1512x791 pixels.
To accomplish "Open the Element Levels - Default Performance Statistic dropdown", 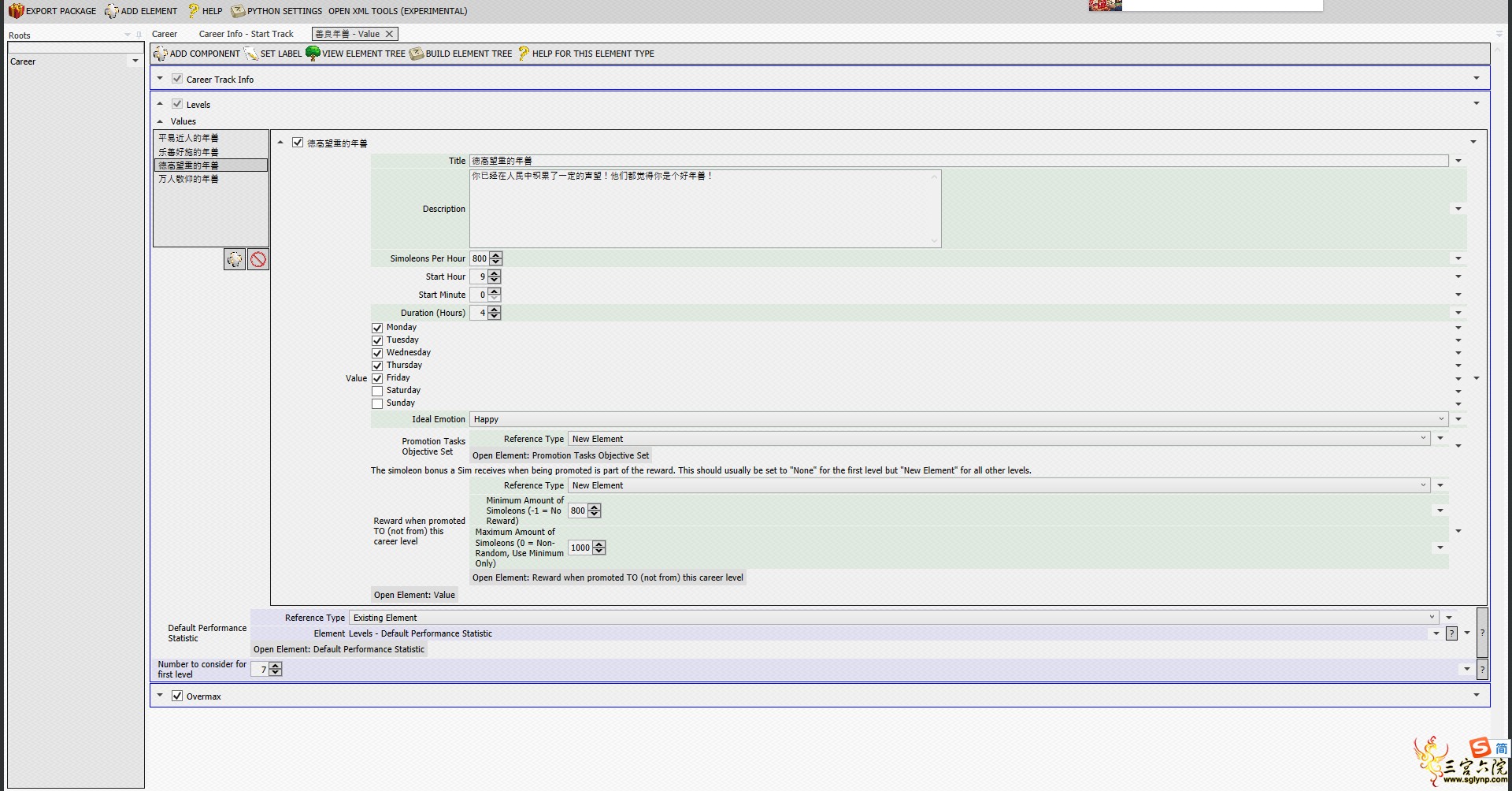I will pos(1436,633).
